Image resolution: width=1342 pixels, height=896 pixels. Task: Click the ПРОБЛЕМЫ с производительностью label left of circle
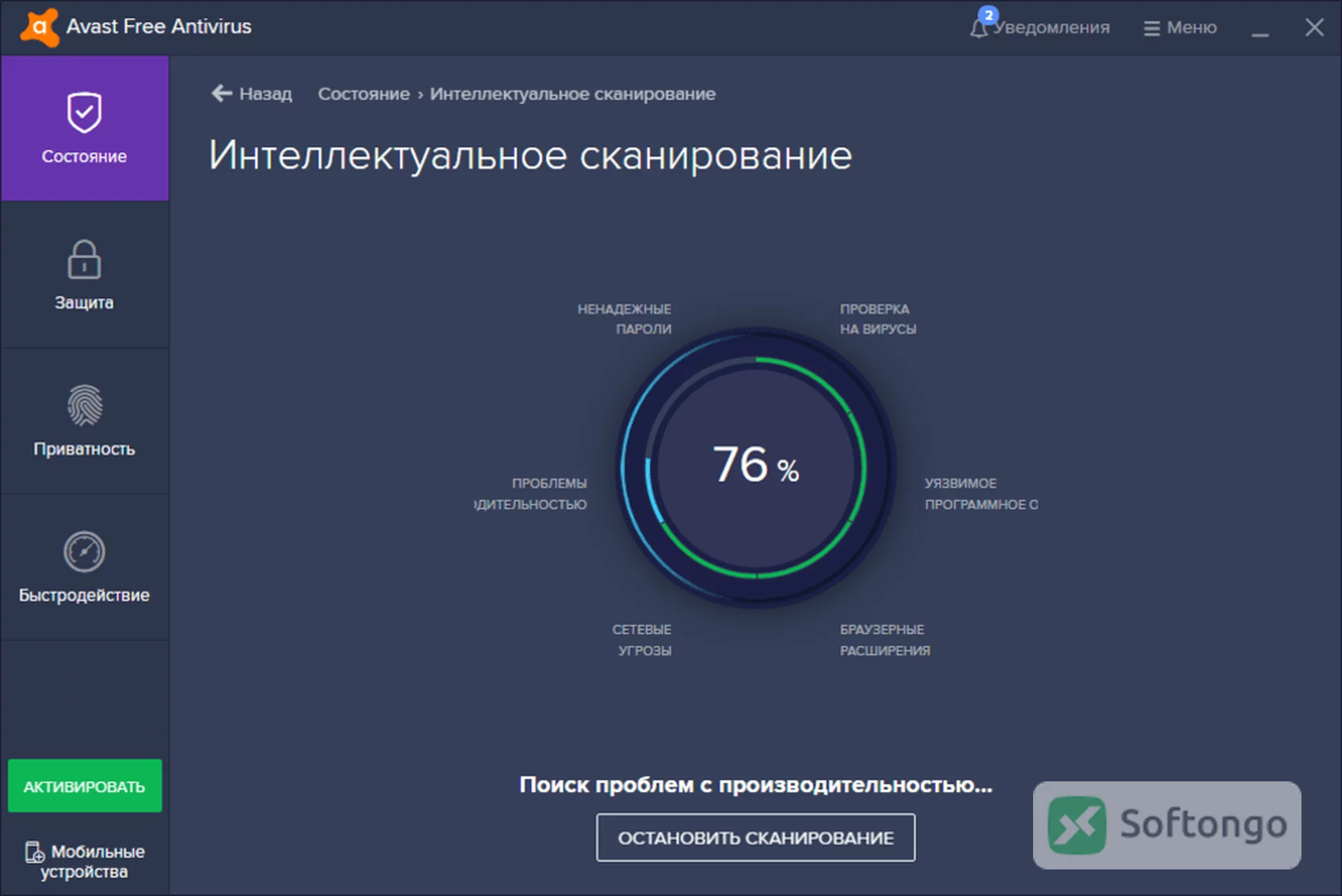(x=531, y=493)
